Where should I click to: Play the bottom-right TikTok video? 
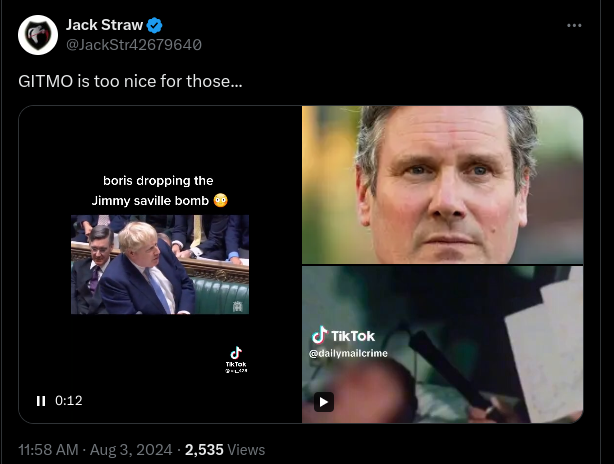(323, 401)
